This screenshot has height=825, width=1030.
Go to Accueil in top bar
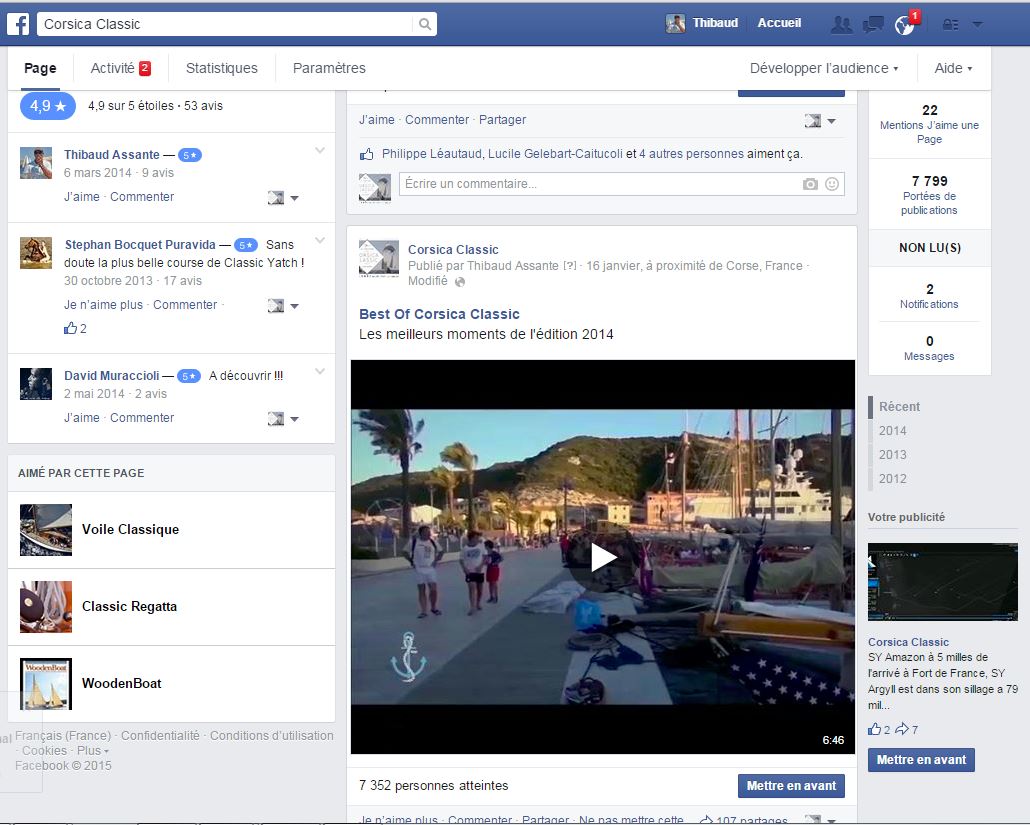click(x=779, y=23)
